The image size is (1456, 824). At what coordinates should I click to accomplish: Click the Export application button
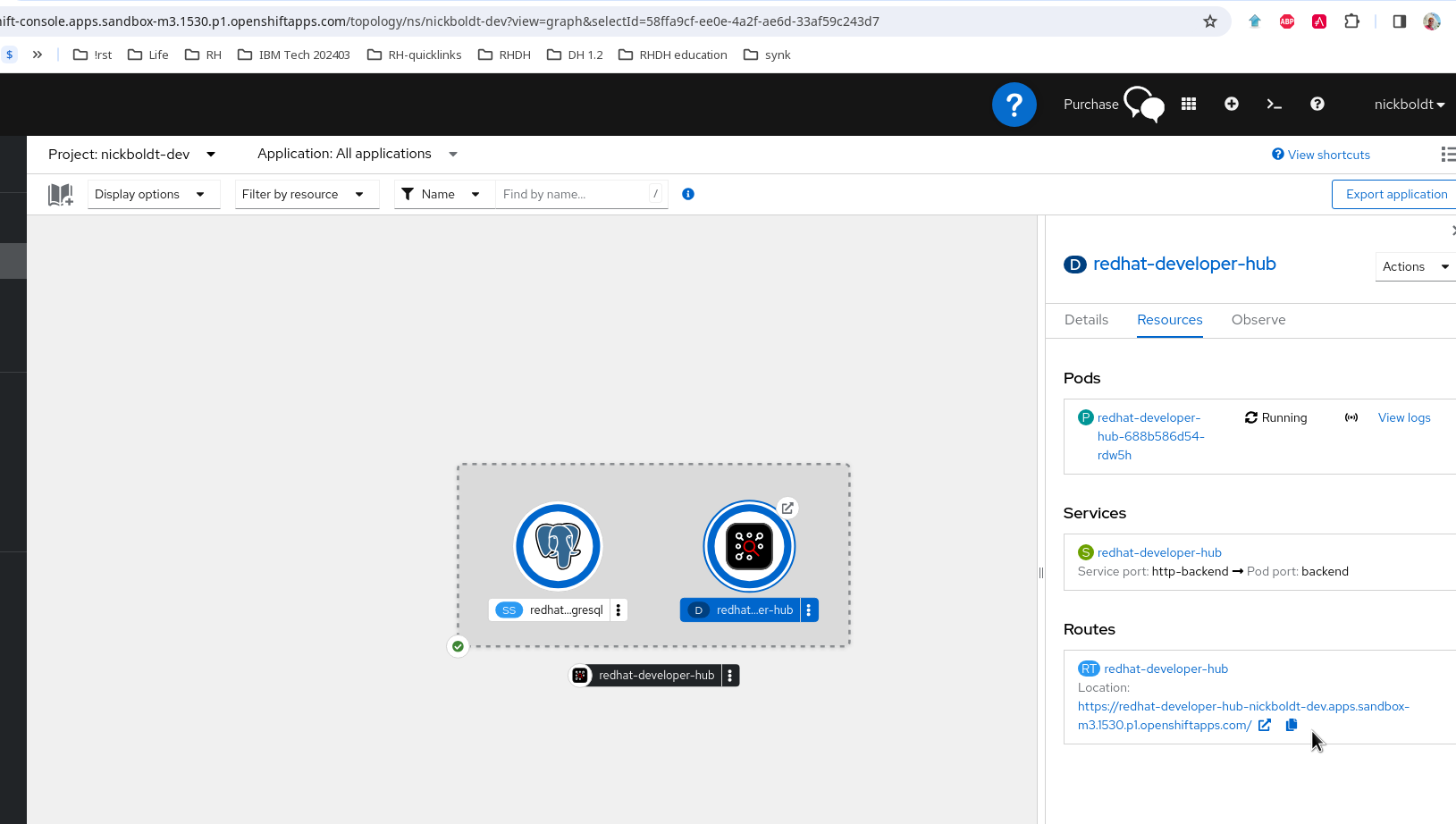(x=1395, y=195)
